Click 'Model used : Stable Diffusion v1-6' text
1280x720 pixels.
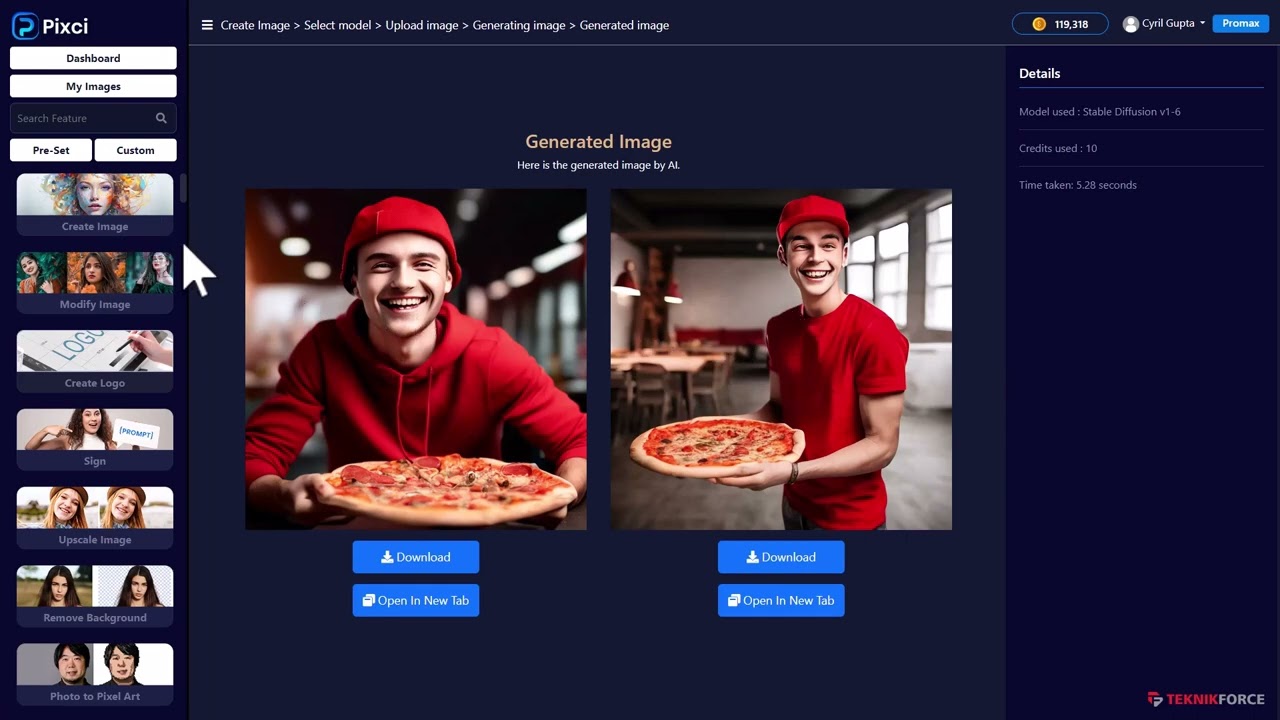point(1100,112)
